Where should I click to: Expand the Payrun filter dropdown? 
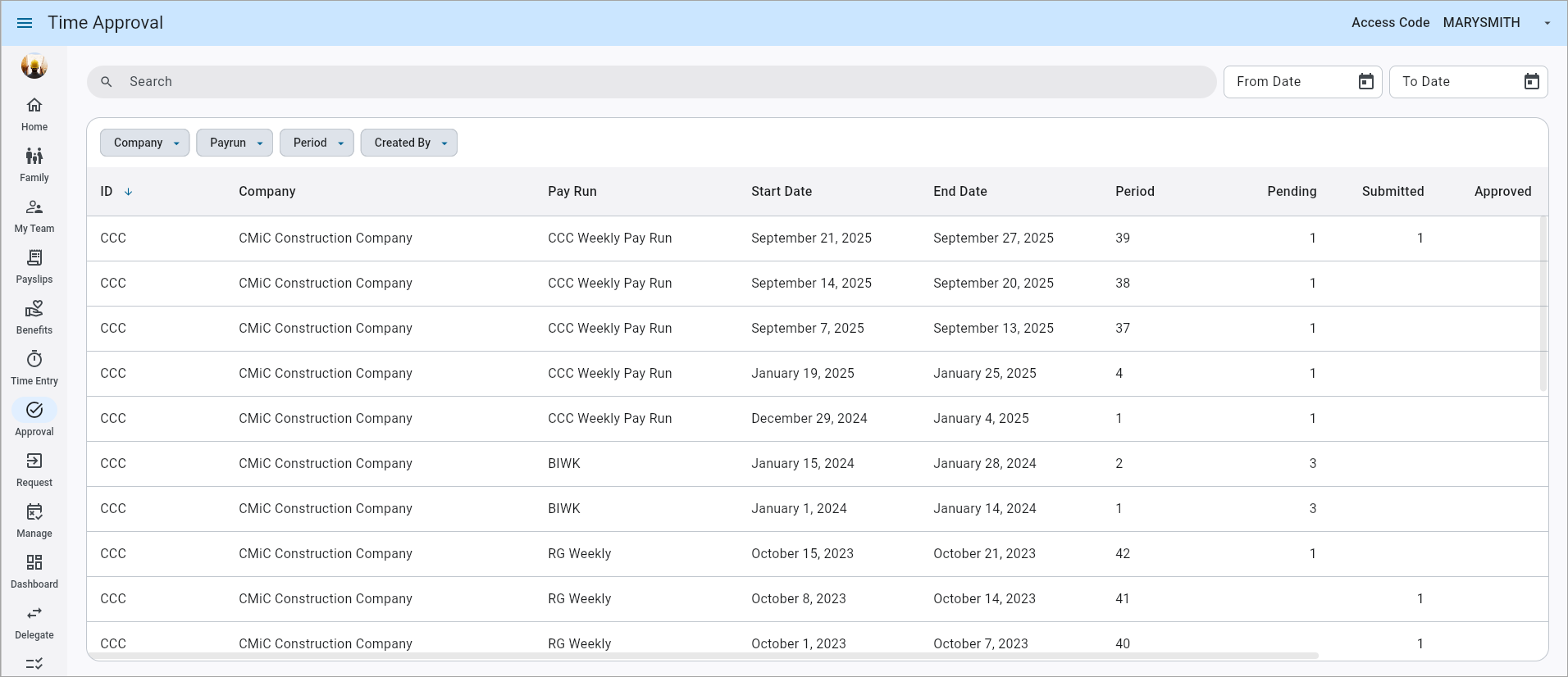click(x=235, y=143)
